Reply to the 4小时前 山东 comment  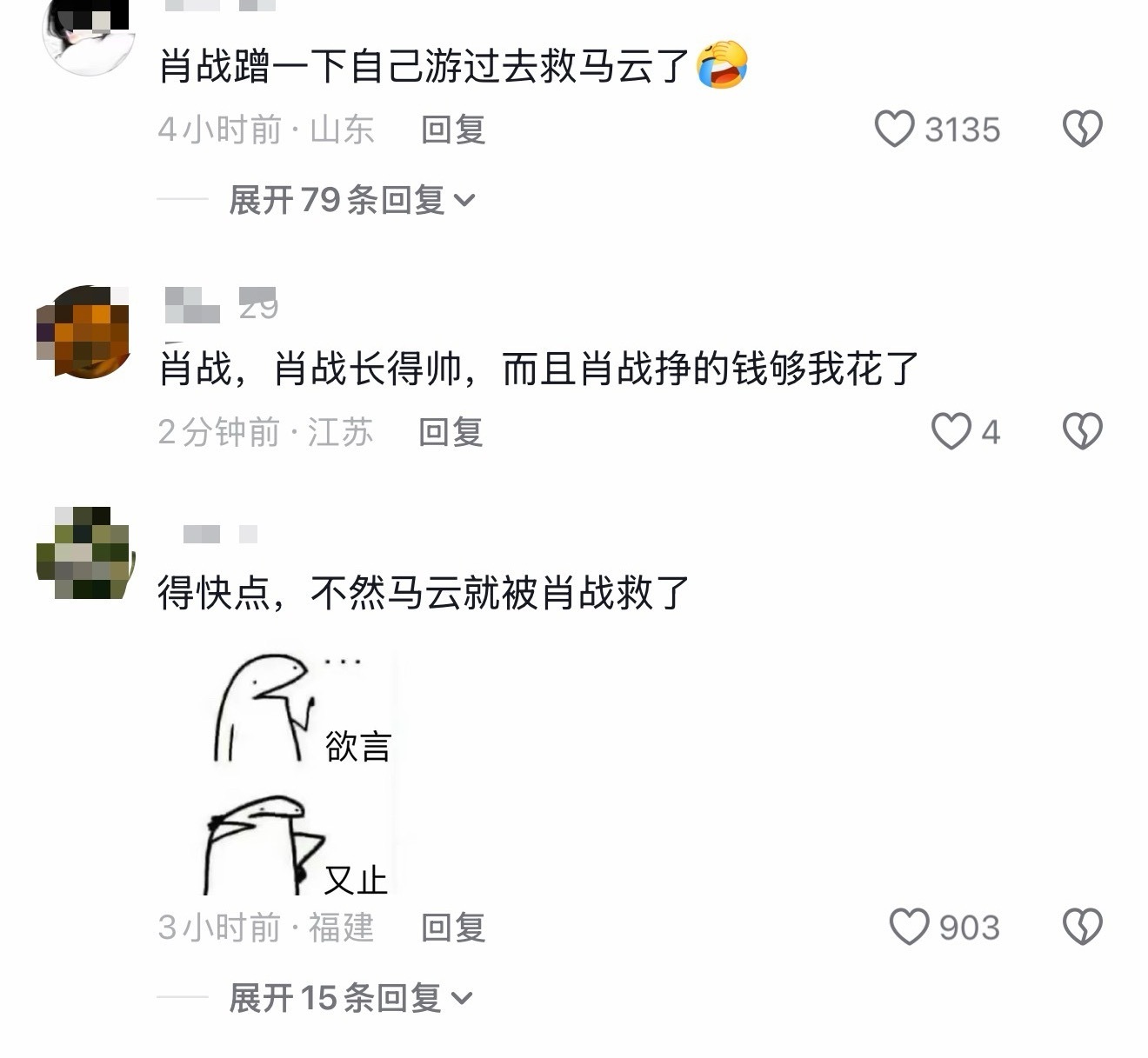(453, 130)
